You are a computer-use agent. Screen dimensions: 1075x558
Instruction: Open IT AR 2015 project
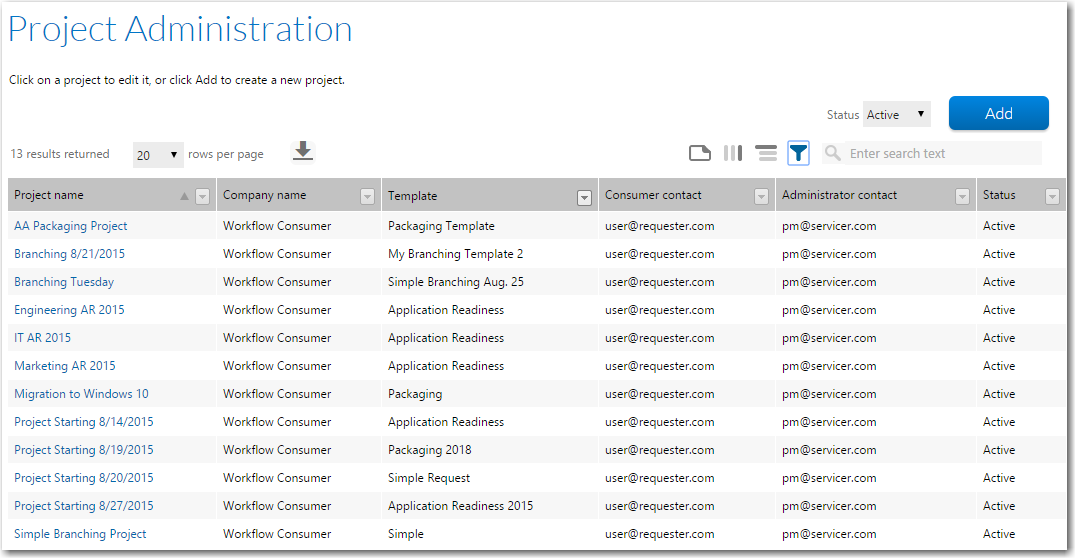[x=43, y=338]
